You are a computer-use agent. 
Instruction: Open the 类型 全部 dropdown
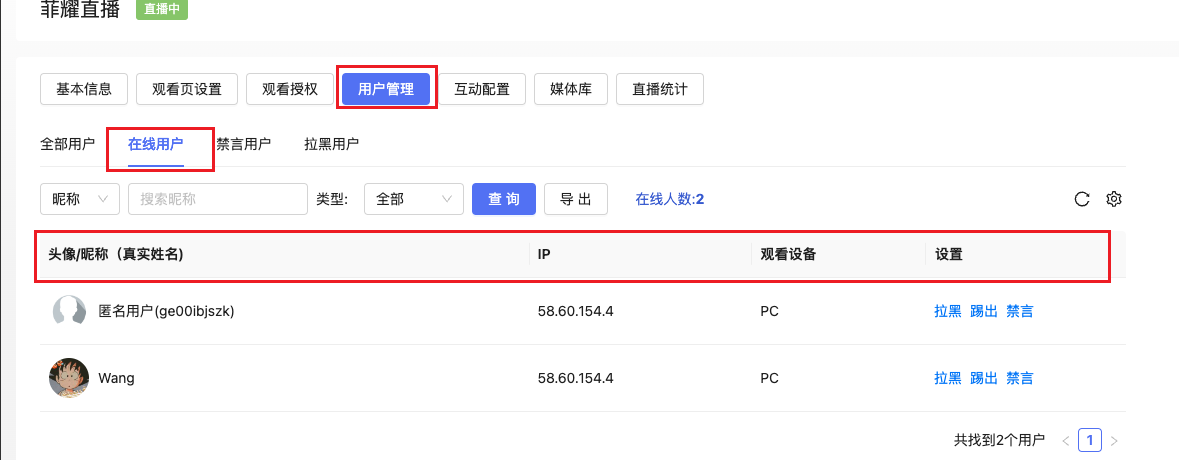pyautogui.click(x=413, y=199)
